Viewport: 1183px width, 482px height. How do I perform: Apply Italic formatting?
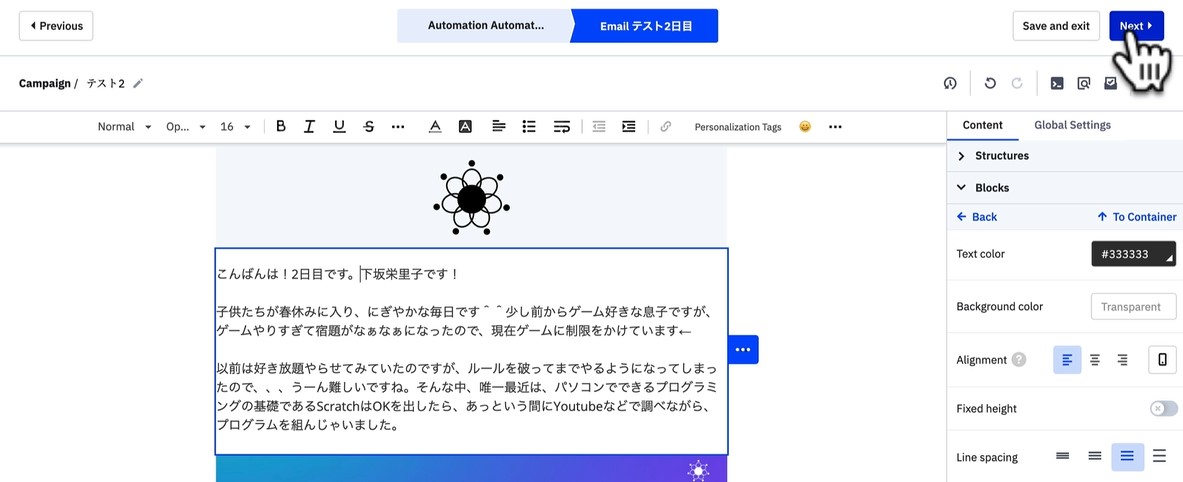(309, 127)
